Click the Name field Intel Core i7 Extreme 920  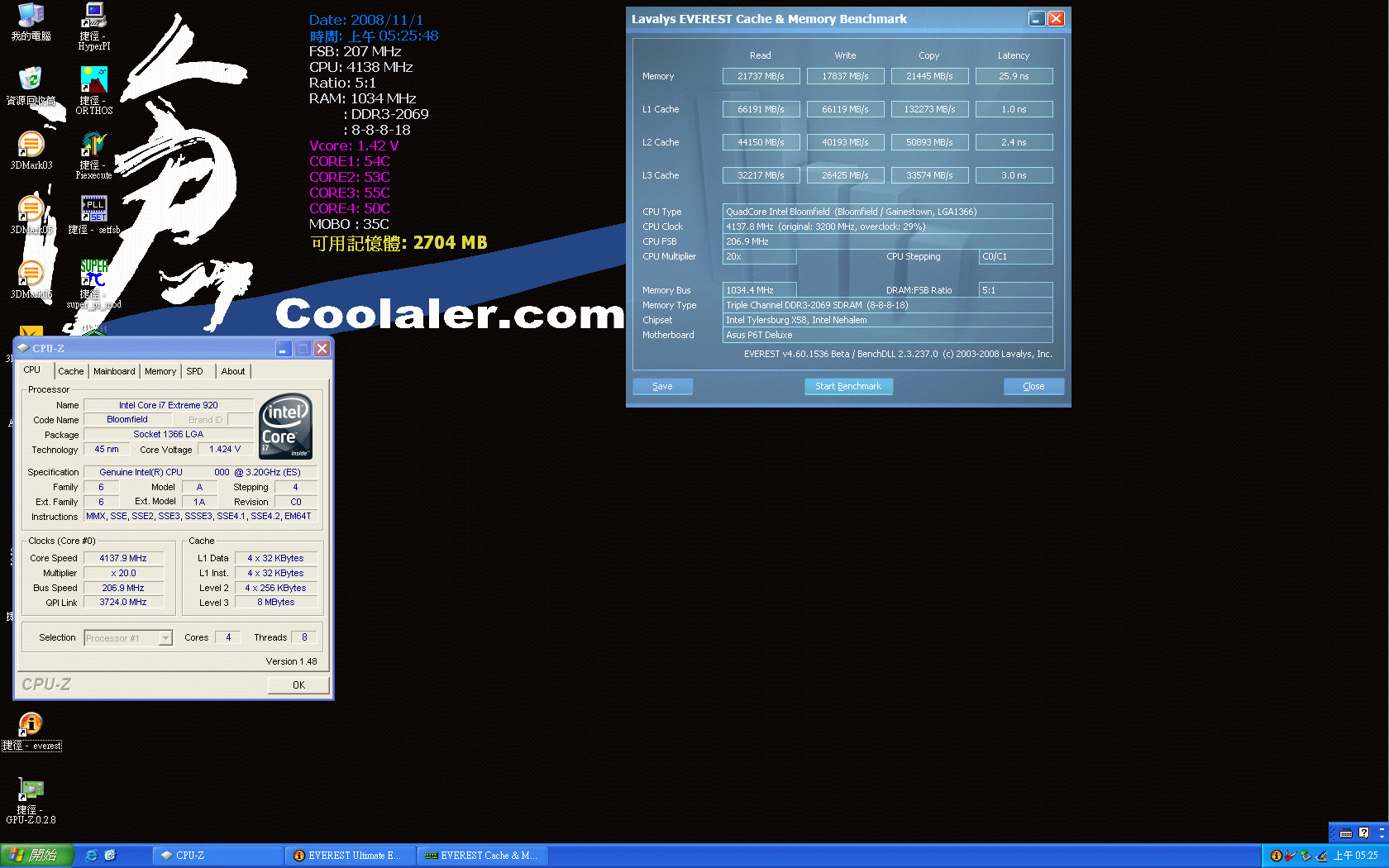[x=169, y=405]
